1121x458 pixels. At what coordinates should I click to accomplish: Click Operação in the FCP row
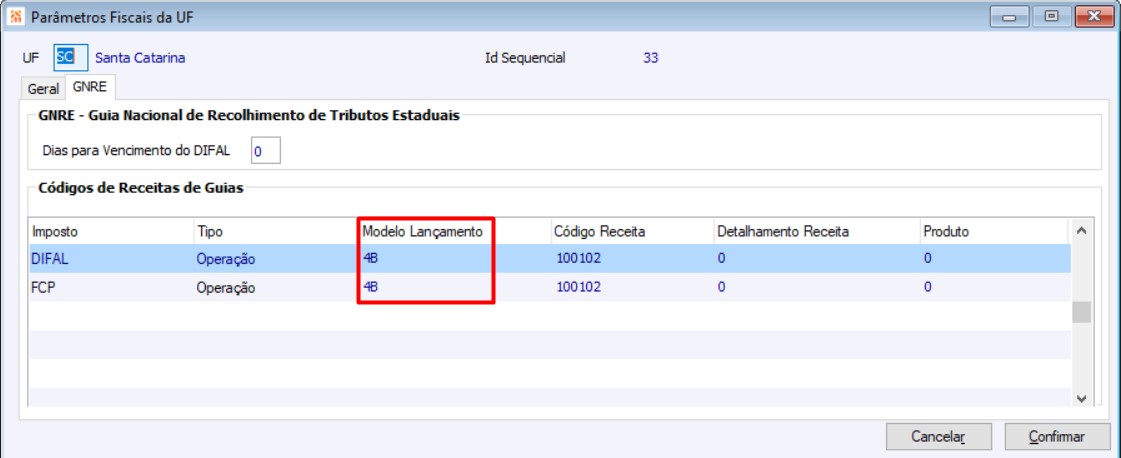pyautogui.click(x=226, y=288)
